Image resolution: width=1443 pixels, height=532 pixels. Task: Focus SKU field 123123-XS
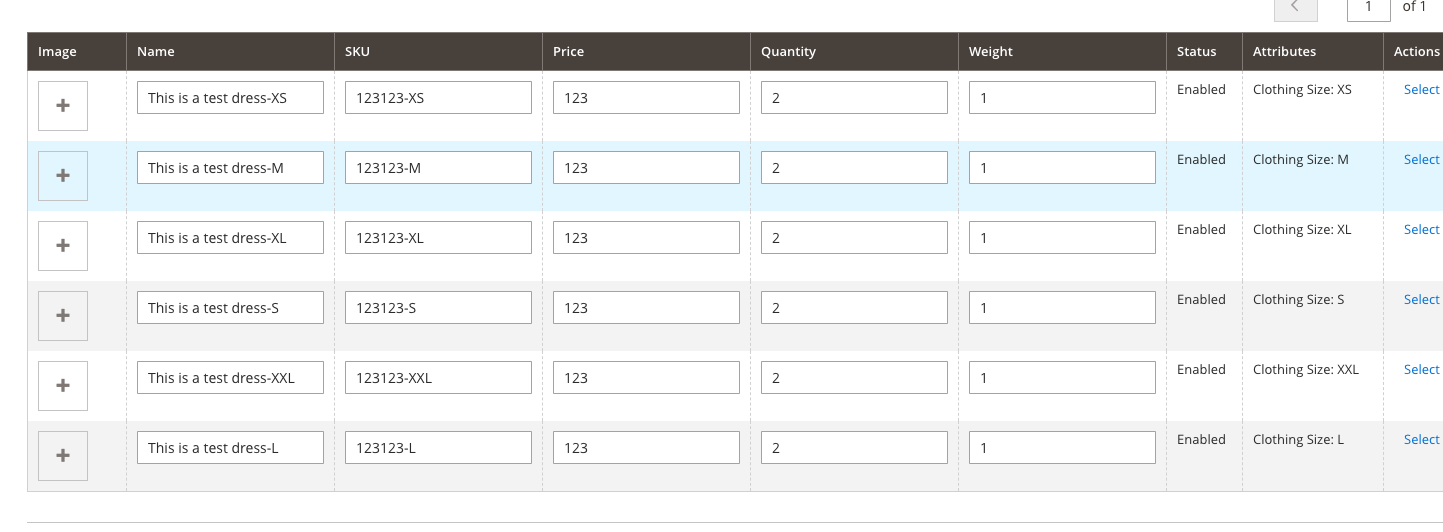[438, 98]
